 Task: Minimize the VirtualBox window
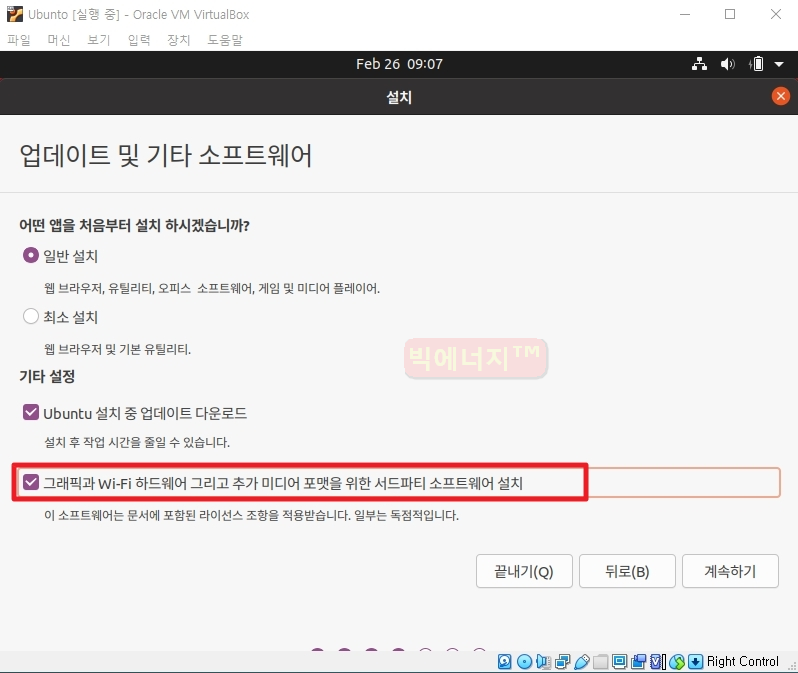click(x=685, y=14)
